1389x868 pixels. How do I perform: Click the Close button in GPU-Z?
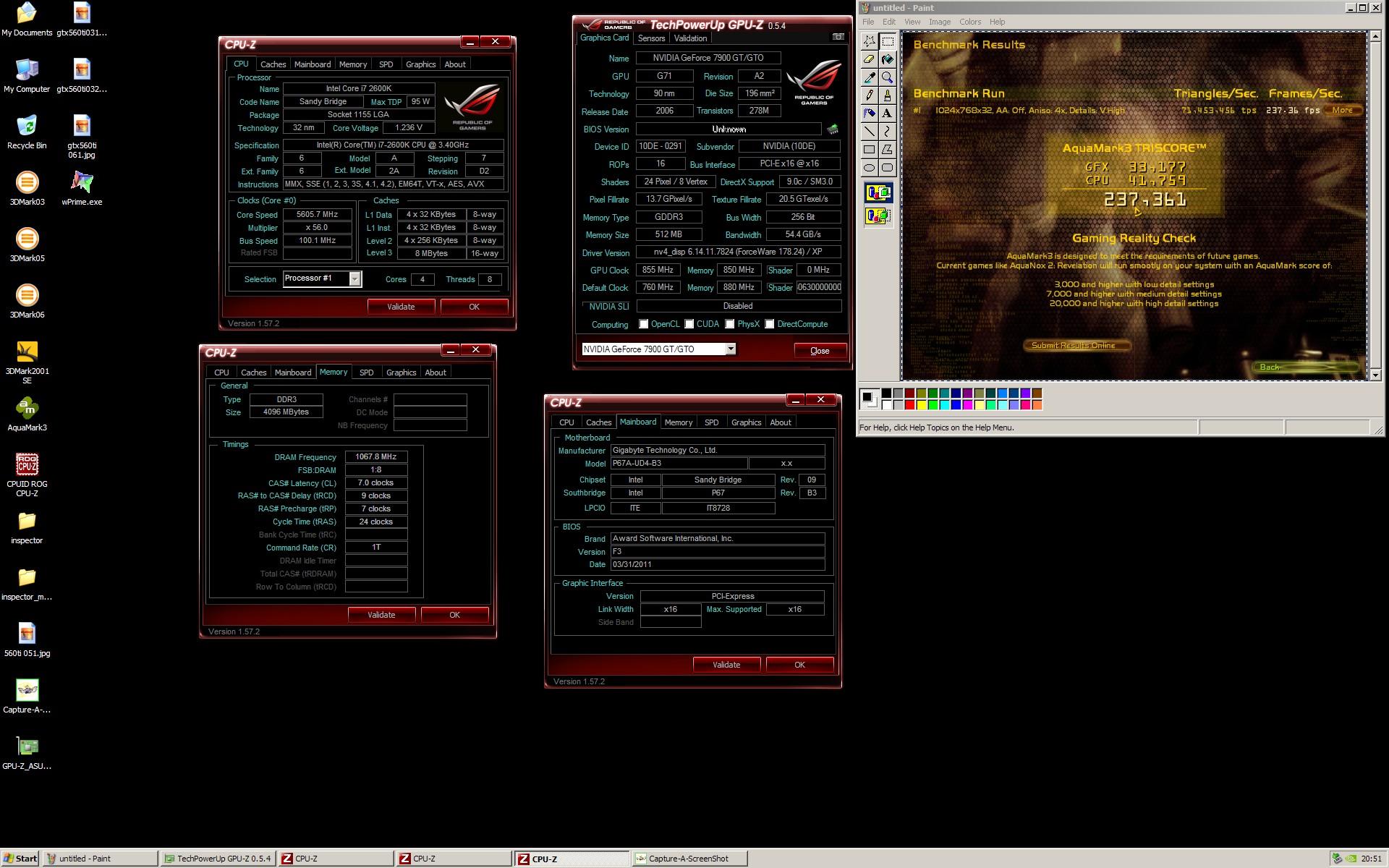820,351
